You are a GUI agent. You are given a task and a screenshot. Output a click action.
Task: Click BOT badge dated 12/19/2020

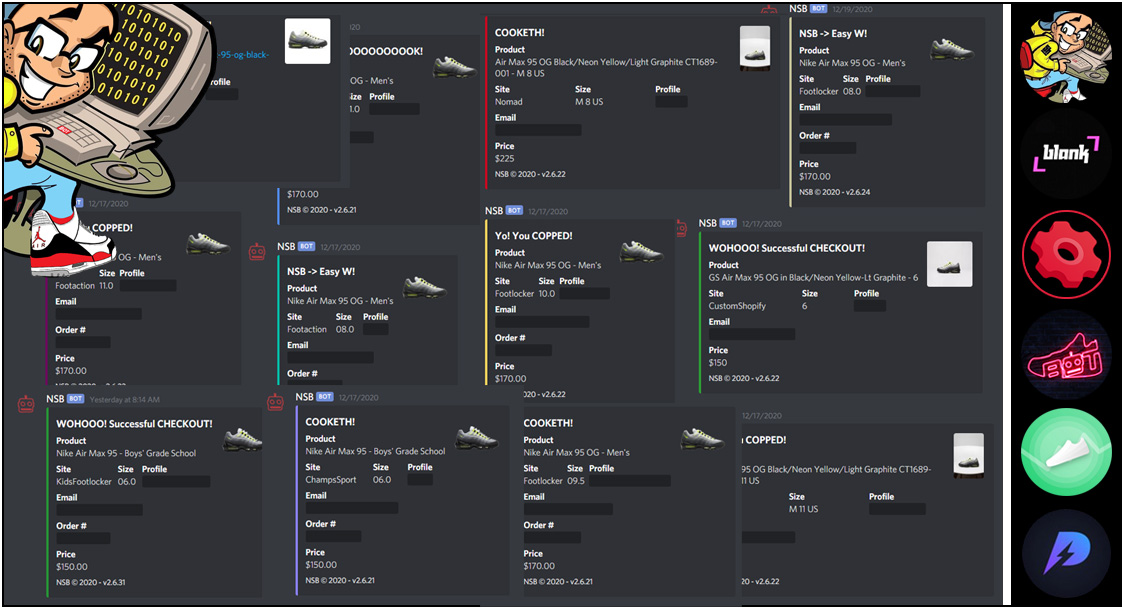pyautogui.click(x=819, y=9)
